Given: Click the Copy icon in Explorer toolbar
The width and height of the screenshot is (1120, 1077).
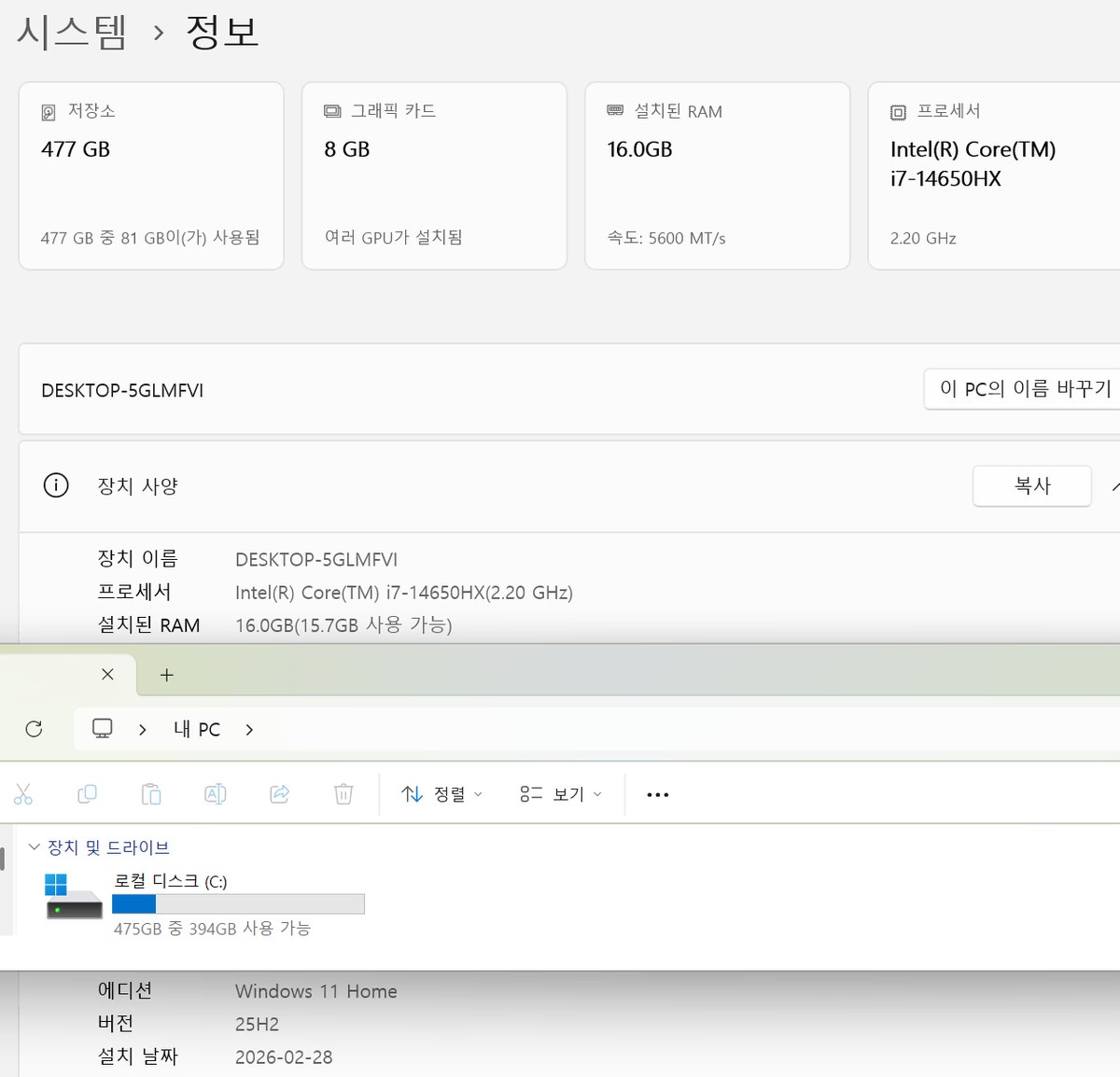Looking at the screenshot, I should coord(87,793).
